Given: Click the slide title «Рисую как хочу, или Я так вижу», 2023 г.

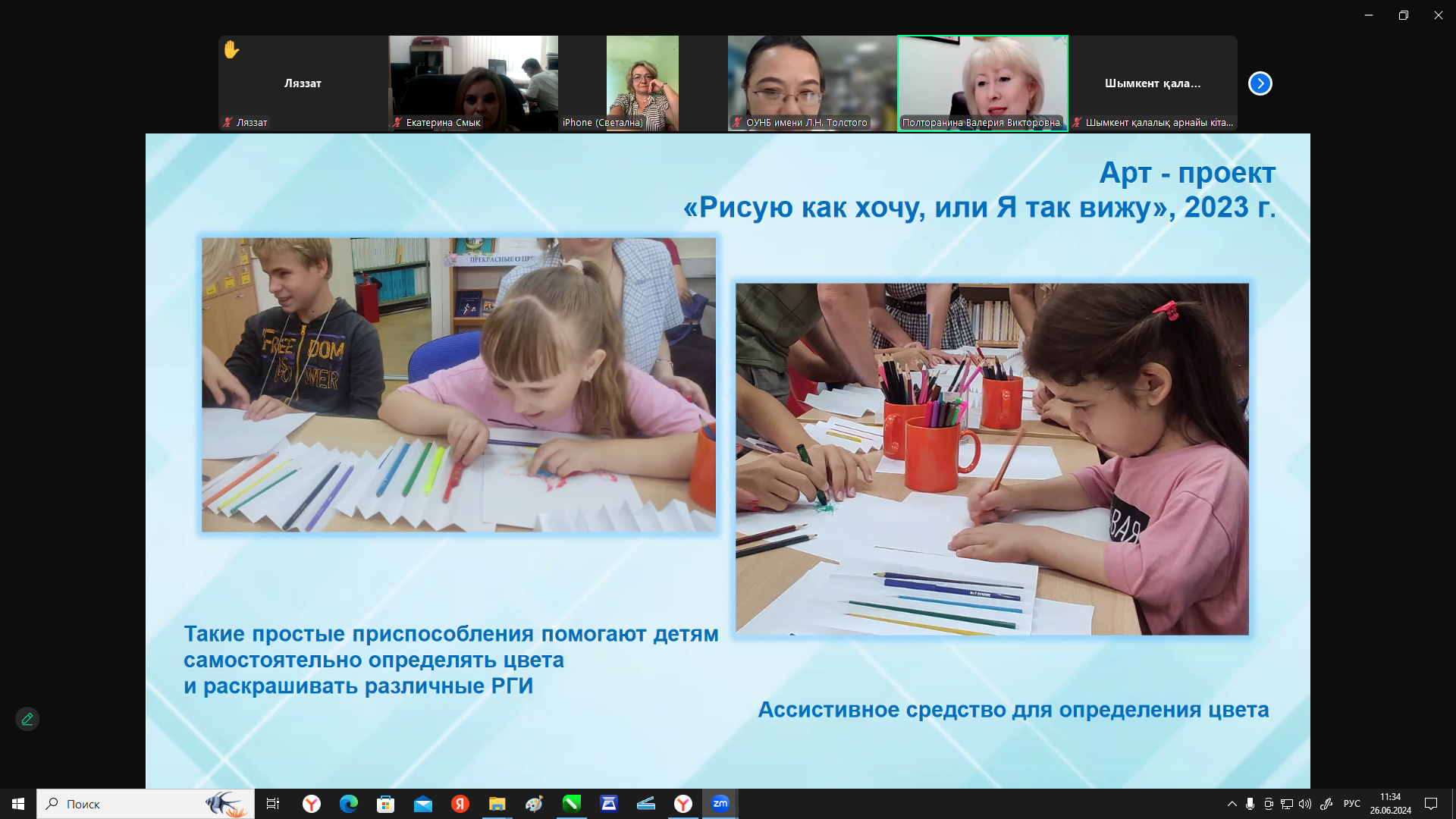Looking at the screenshot, I should pyautogui.click(x=980, y=207).
